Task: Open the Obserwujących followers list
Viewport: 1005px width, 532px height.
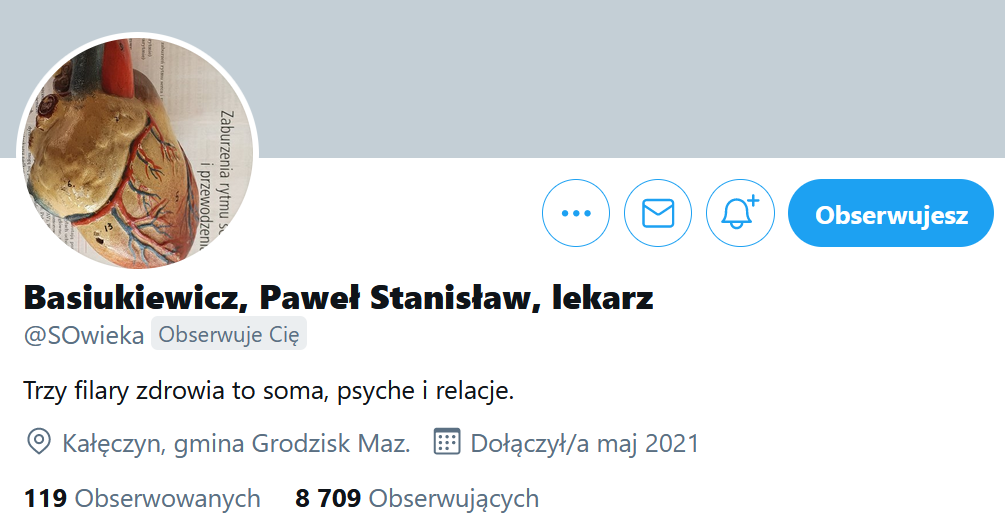Action: (x=454, y=499)
